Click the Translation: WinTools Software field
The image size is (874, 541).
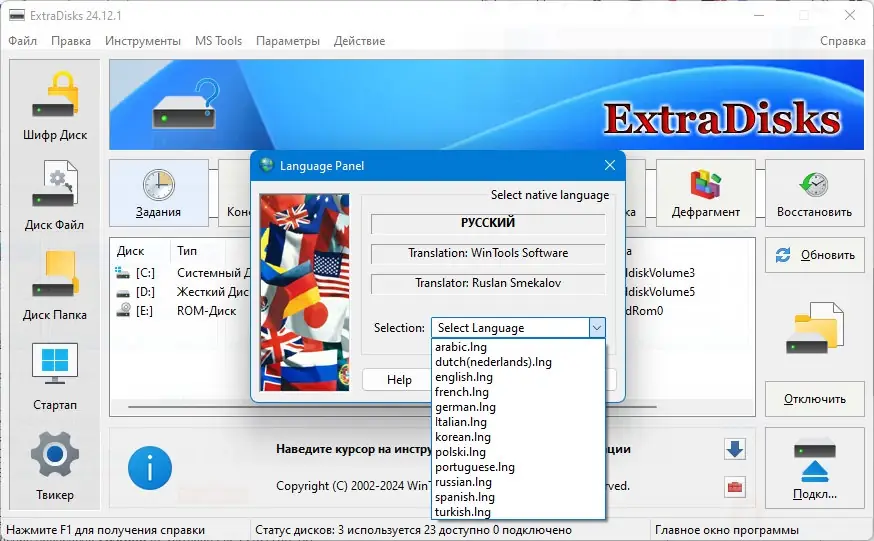[x=488, y=253]
